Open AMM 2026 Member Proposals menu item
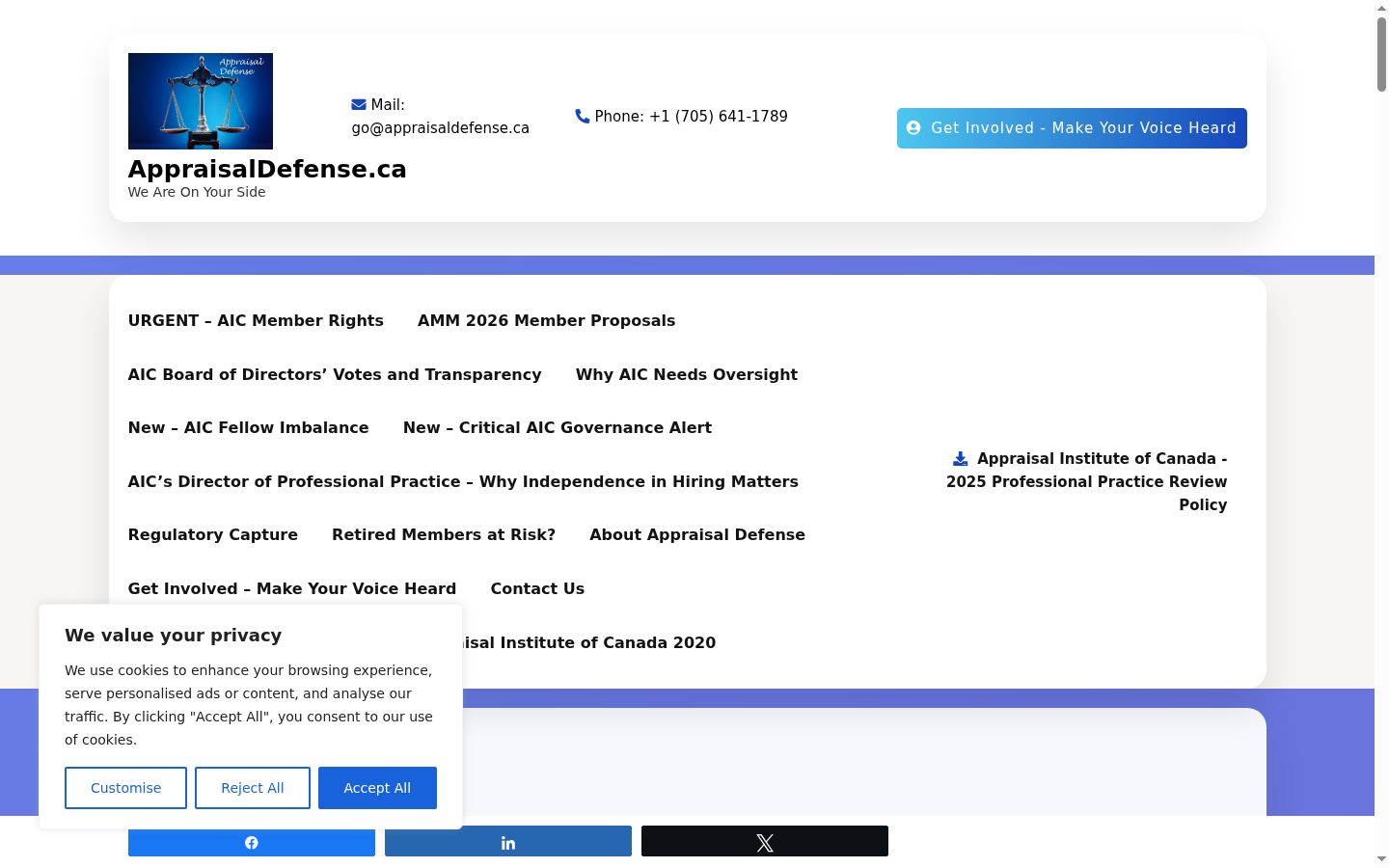 (546, 321)
